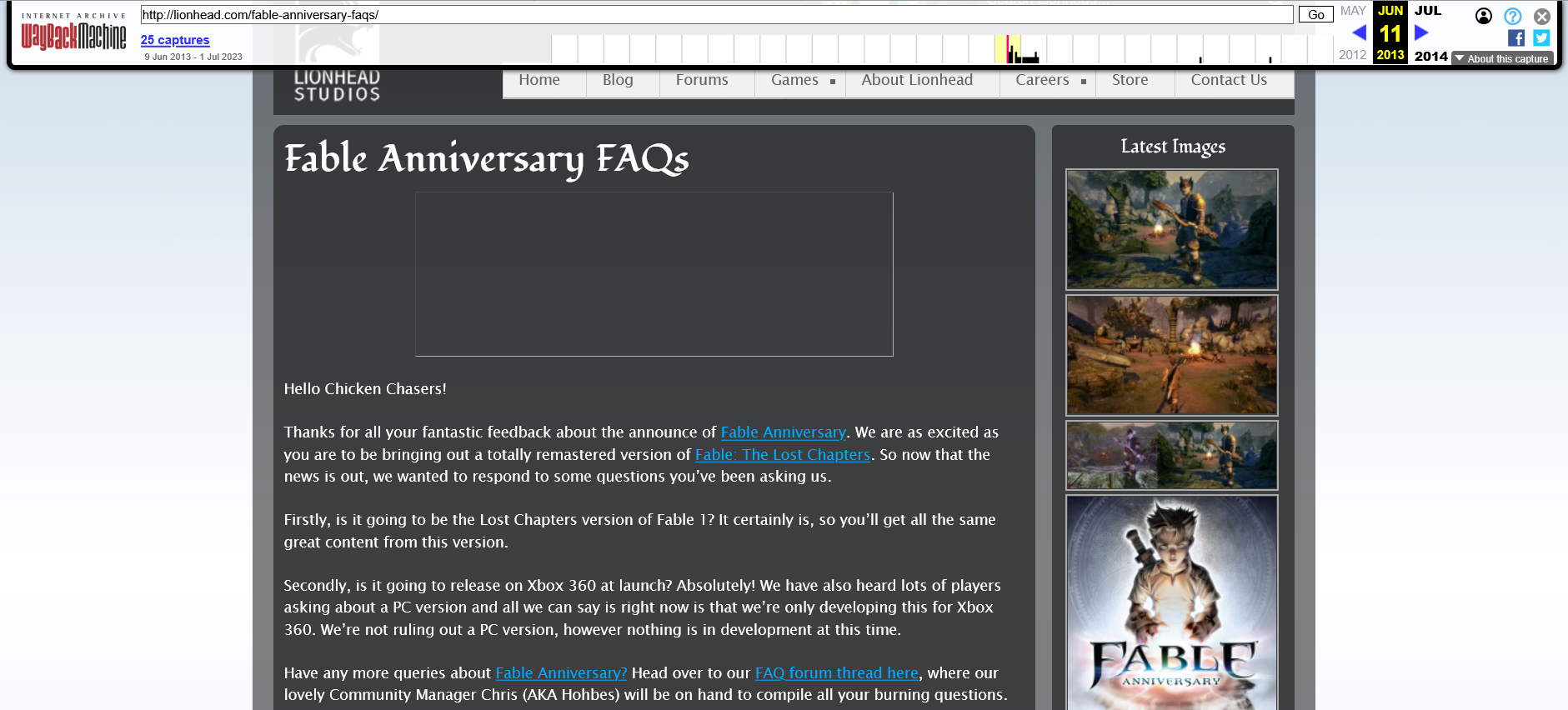Viewport: 1568px width, 710px height.
Task: Click the embedded video placeholder
Action: (x=654, y=274)
